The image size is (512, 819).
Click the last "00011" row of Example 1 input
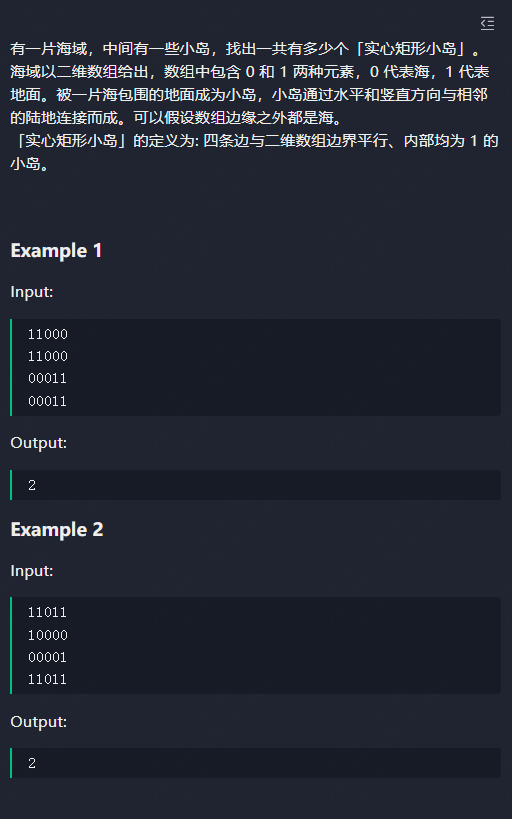click(x=48, y=401)
